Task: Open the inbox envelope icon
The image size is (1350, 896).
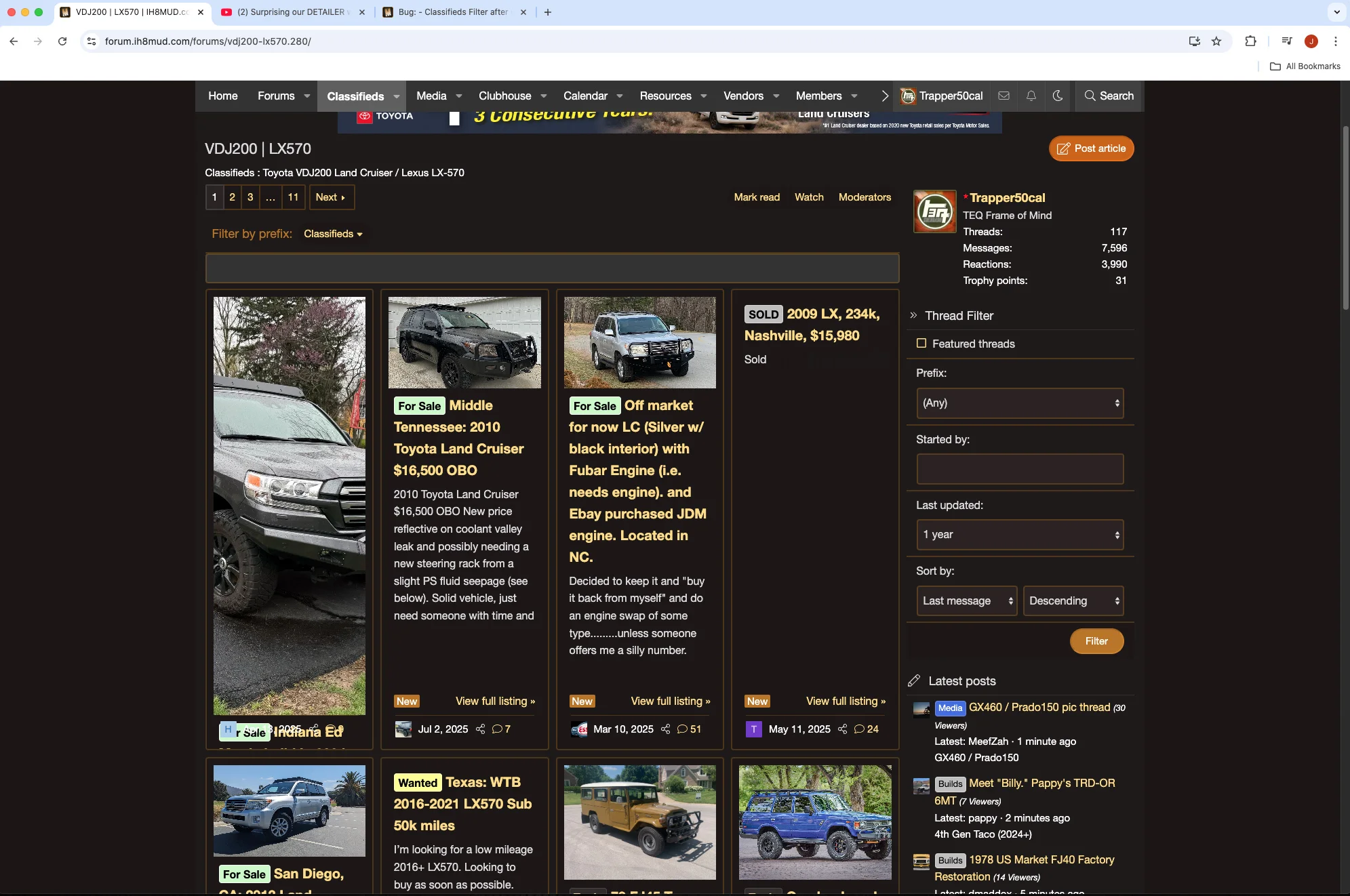Action: pyautogui.click(x=1004, y=96)
